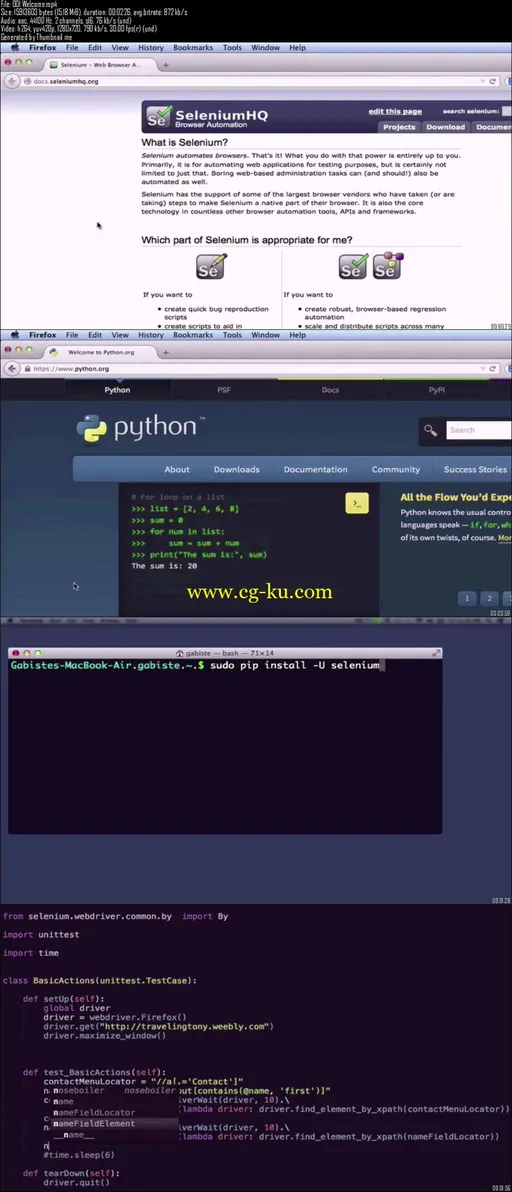
Task: Focus the docs.seleniumhq.org address bar
Action: click(x=258, y=81)
